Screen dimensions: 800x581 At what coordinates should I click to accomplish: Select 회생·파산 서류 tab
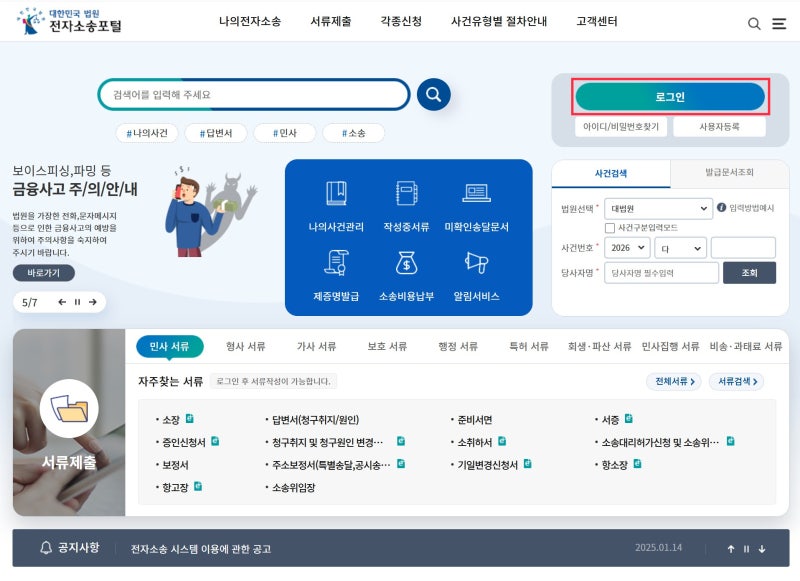pyautogui.click(x=599, y=346)
